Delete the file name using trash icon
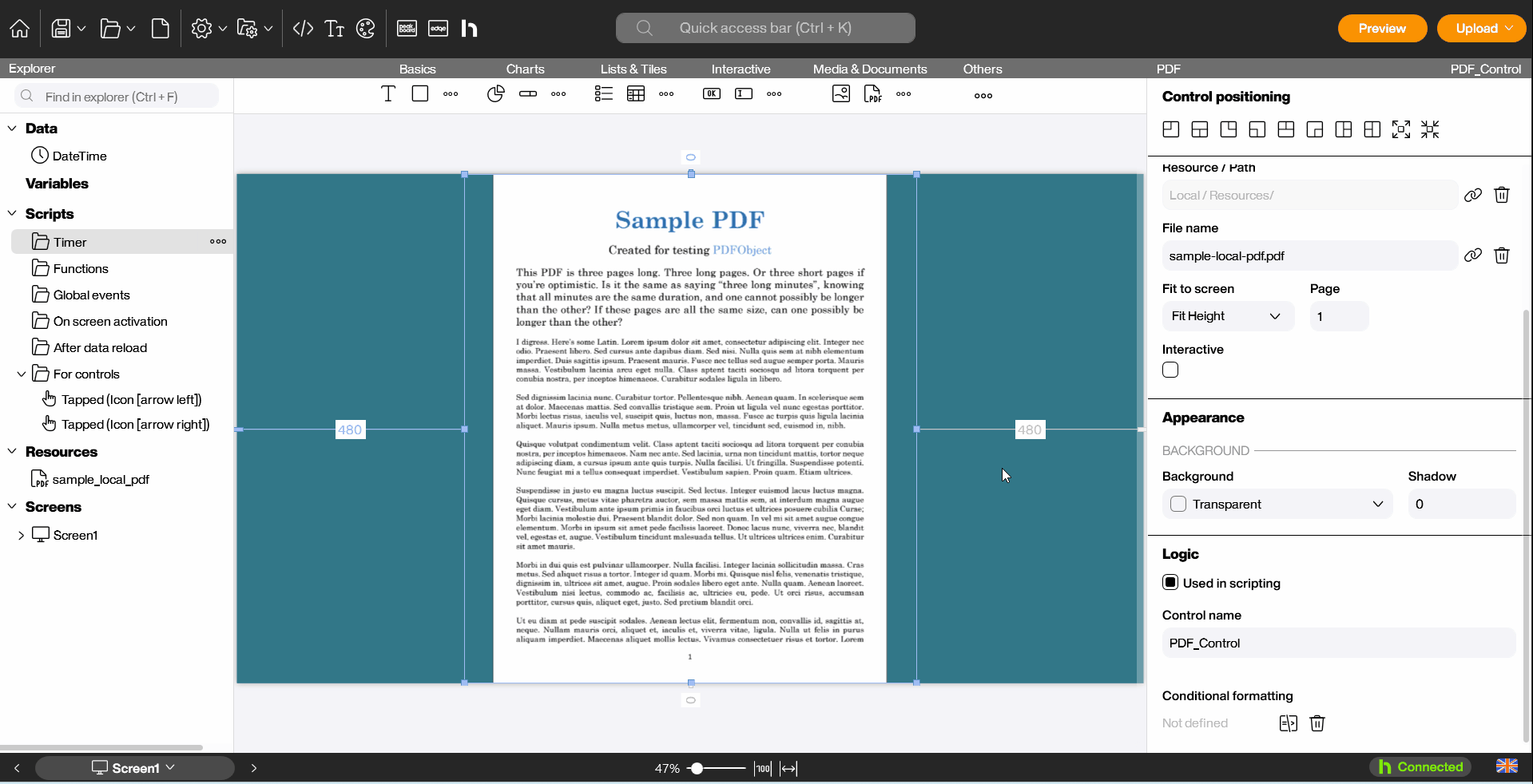Image resolution: width=1533 pixels, height=784 pixels. tap(1502, 255)
